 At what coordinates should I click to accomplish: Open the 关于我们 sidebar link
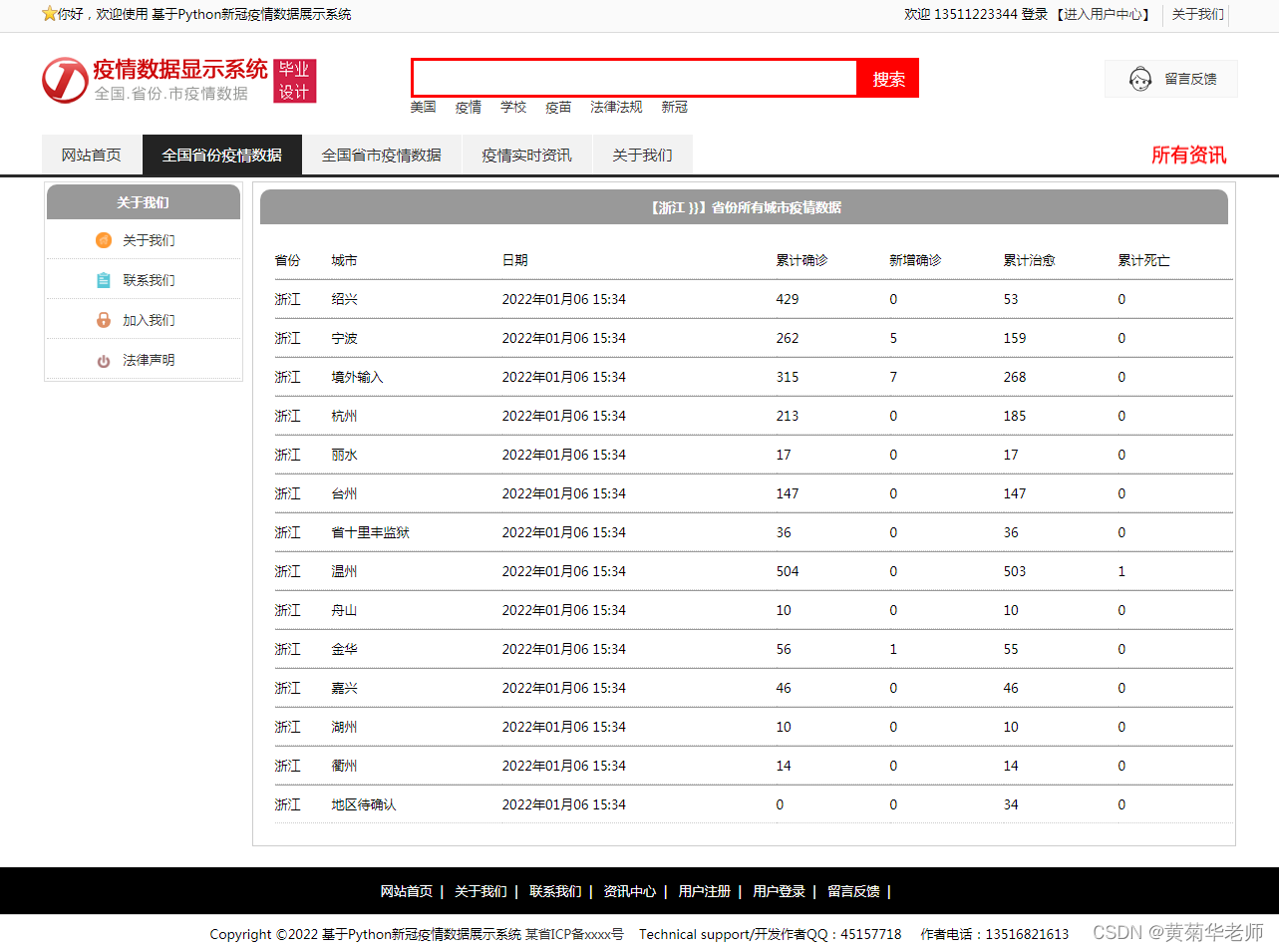click(x=149, y=240)
